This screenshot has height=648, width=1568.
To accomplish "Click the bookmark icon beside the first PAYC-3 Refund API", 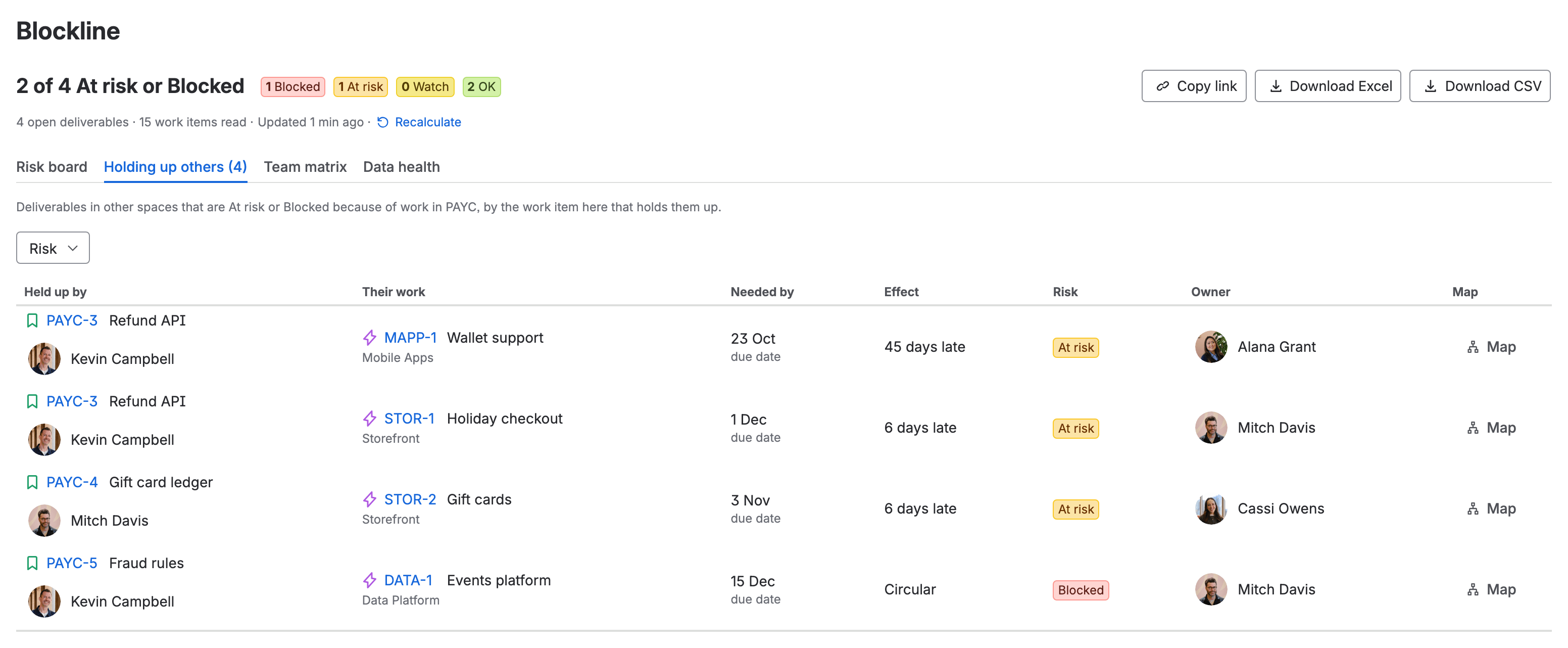I will [x=32, y=320].
